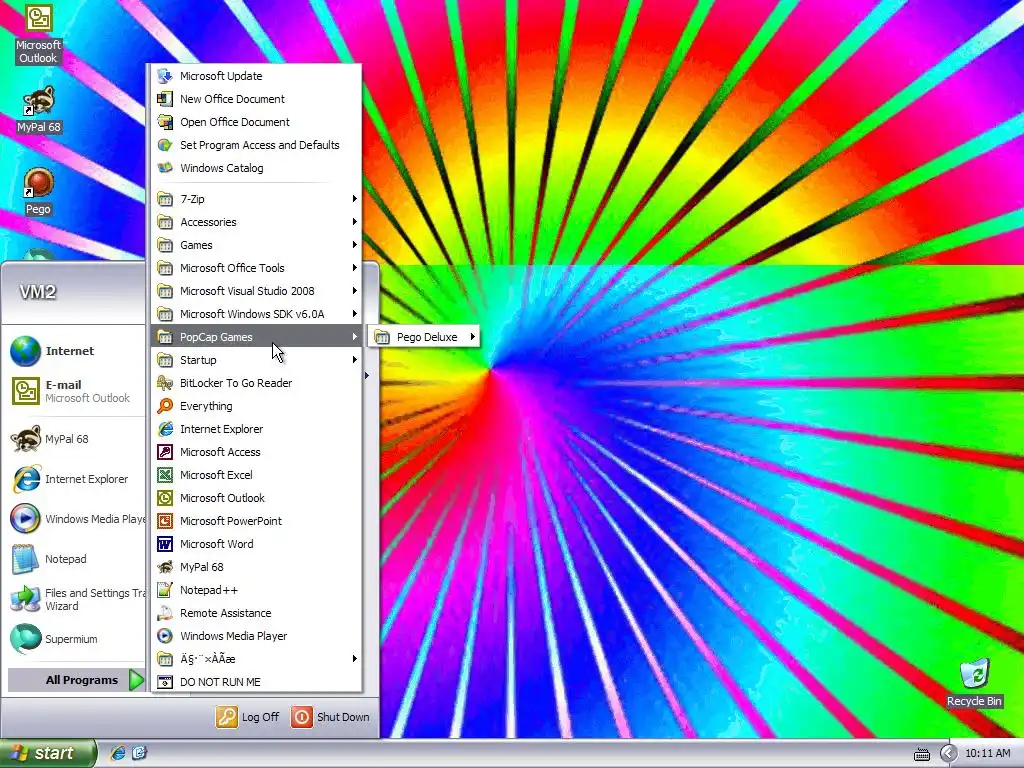The image size is (1024, 768).
Task: Click the DO NOT RUN ME entry
Action: 255,682
